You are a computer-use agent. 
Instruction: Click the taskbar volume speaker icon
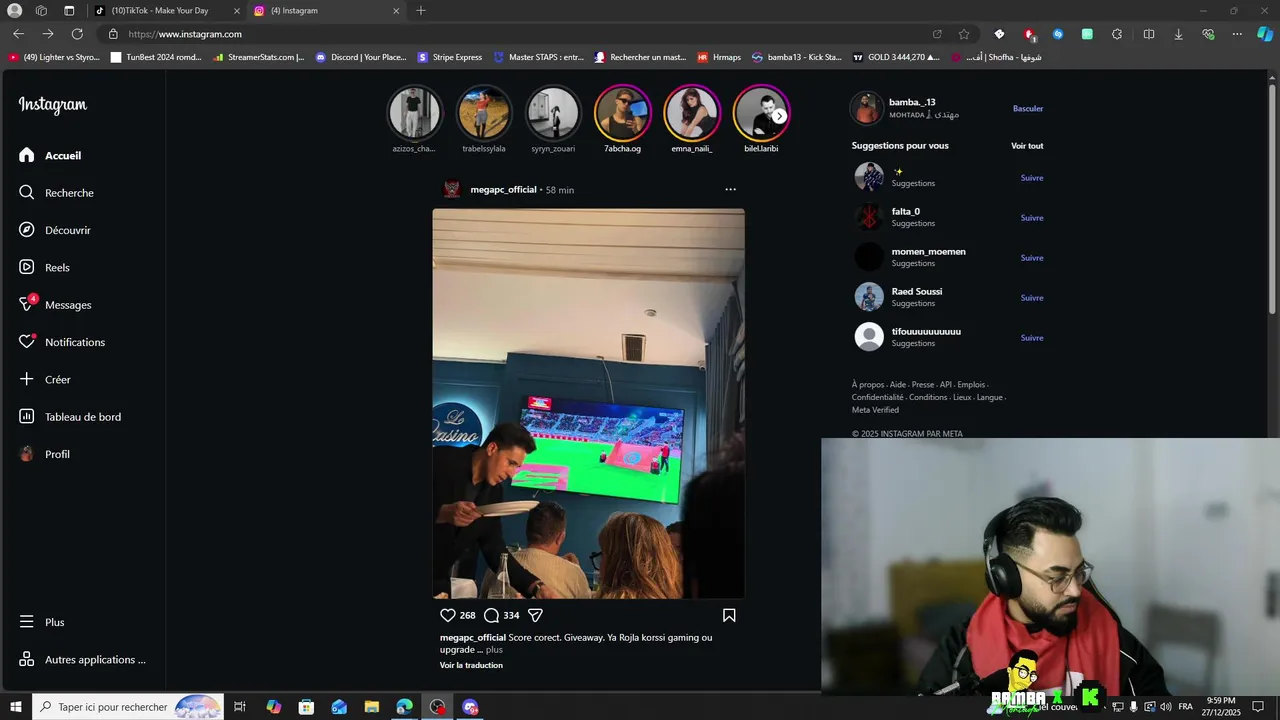pyautogui.click(x=1165, y=707)
